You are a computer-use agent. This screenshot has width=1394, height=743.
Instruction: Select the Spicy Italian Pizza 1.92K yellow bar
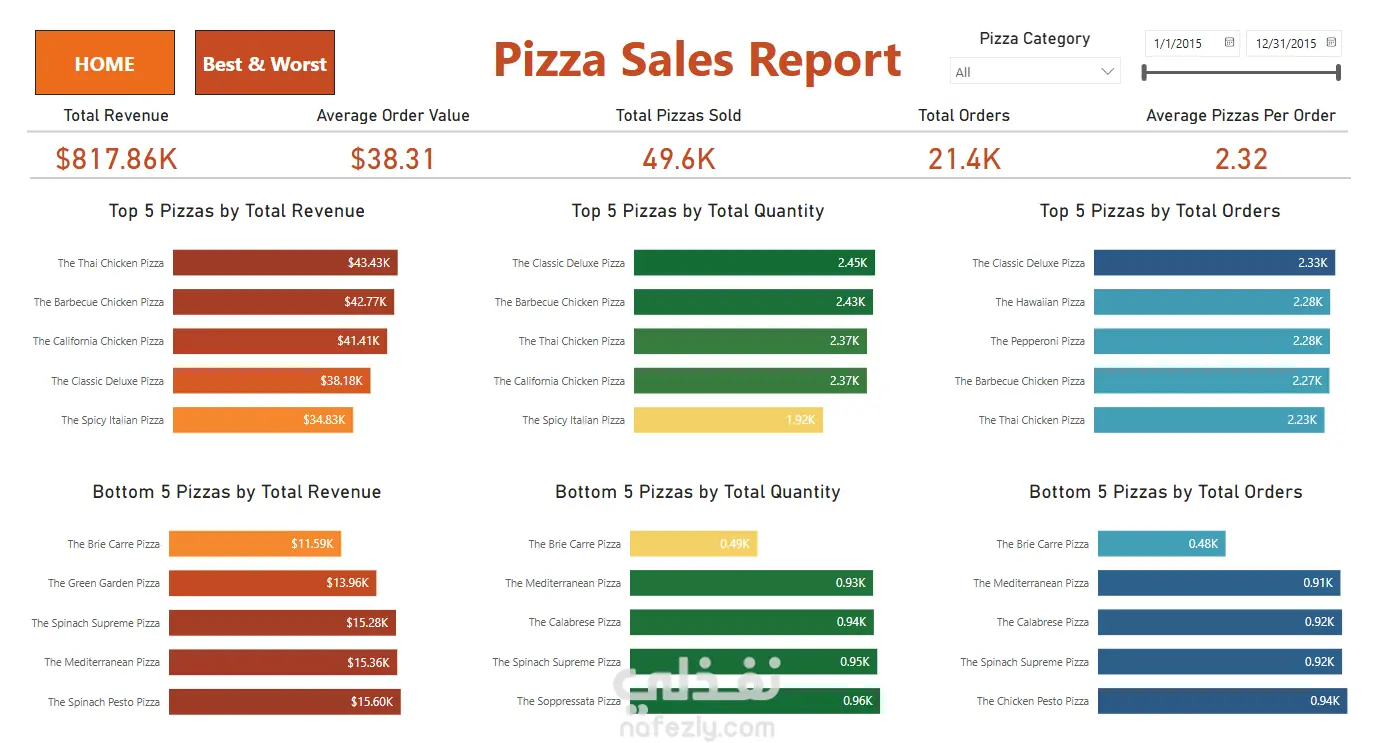pyautogui.click(x=728, y=420)
